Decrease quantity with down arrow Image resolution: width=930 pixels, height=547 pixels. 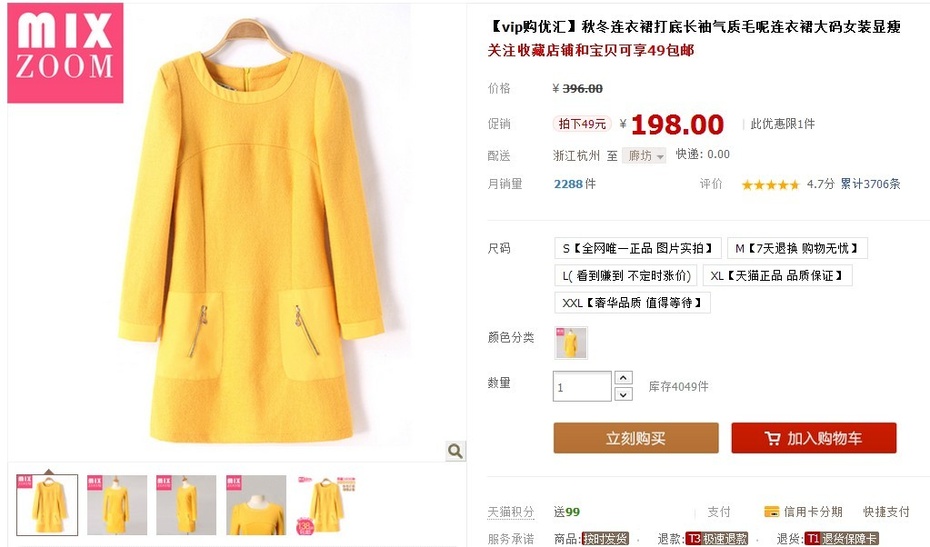(623, 394)
